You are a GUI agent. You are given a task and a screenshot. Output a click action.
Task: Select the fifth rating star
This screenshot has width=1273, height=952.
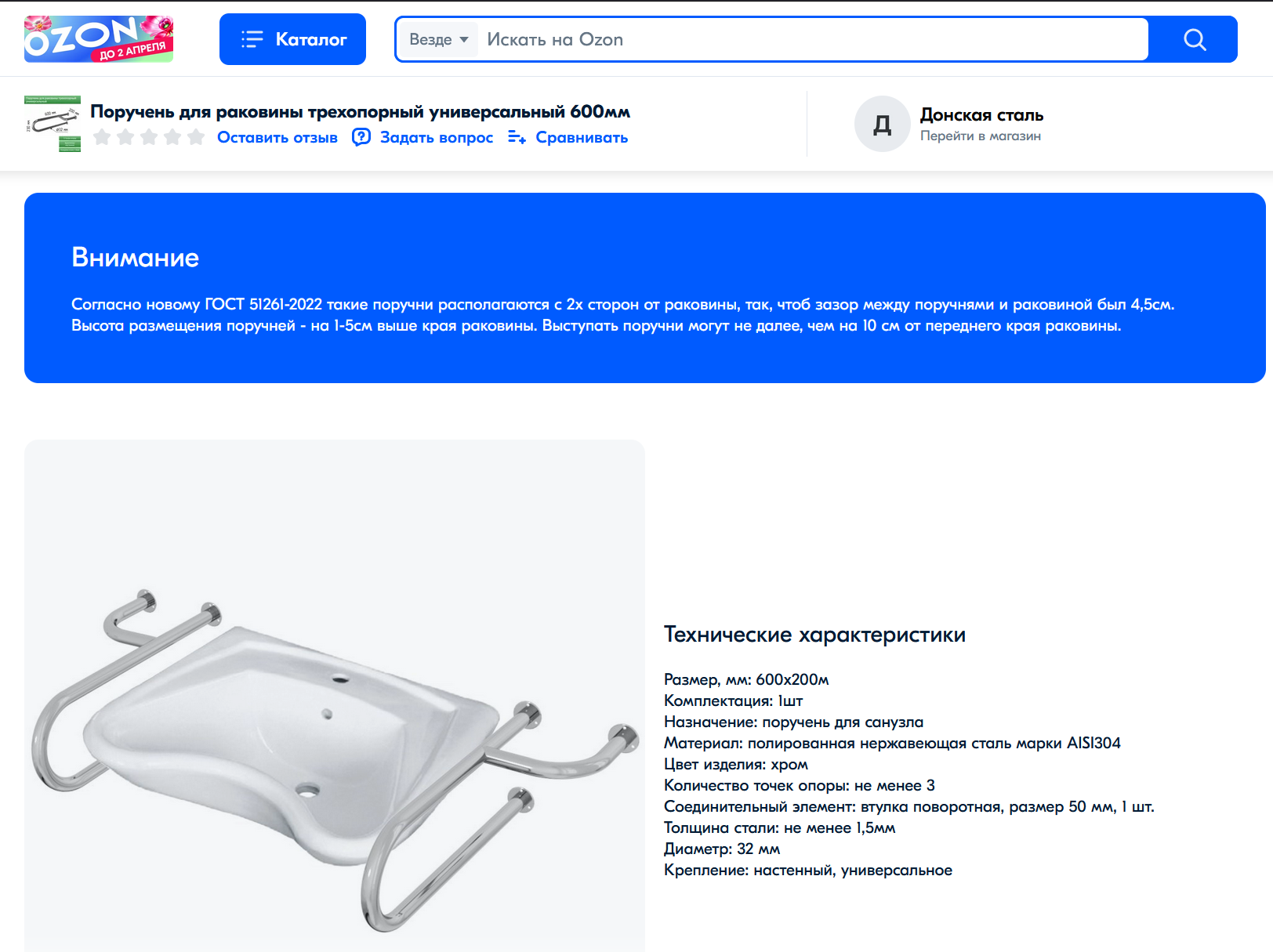click(x=196, y=137)
